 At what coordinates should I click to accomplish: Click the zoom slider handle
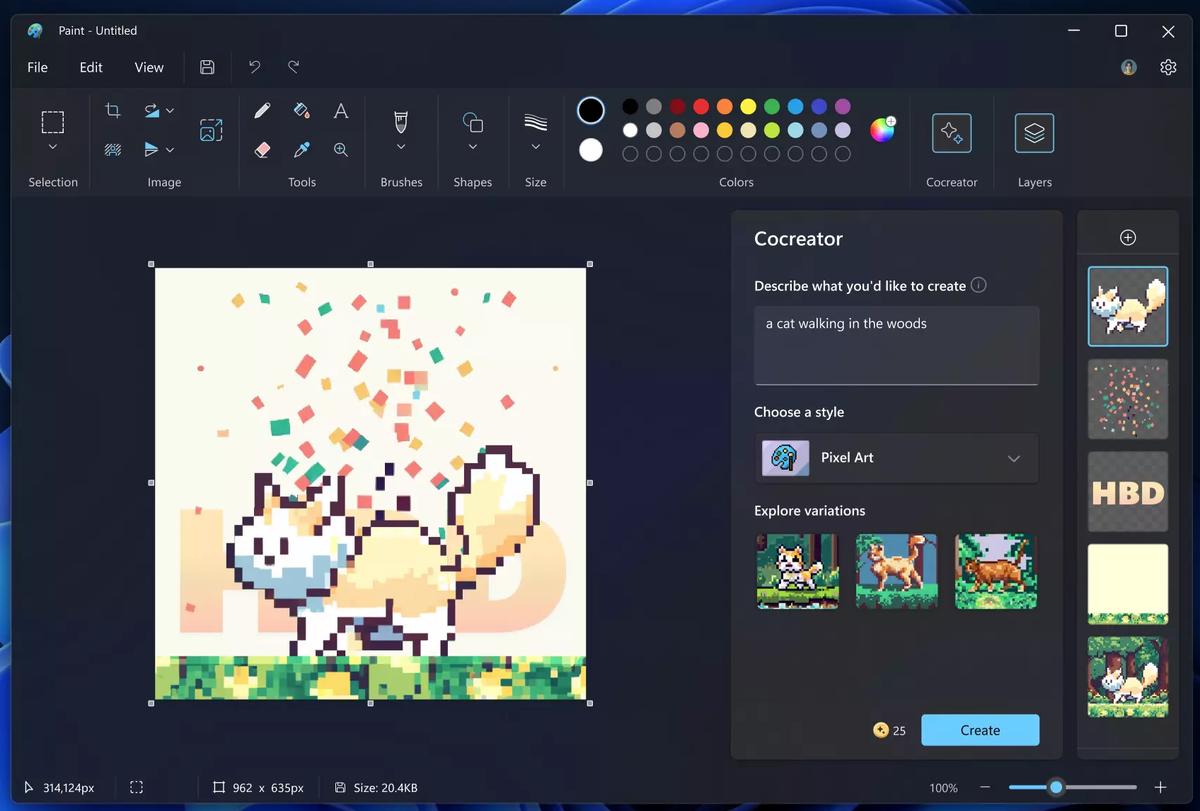[x=1055, y=788]
